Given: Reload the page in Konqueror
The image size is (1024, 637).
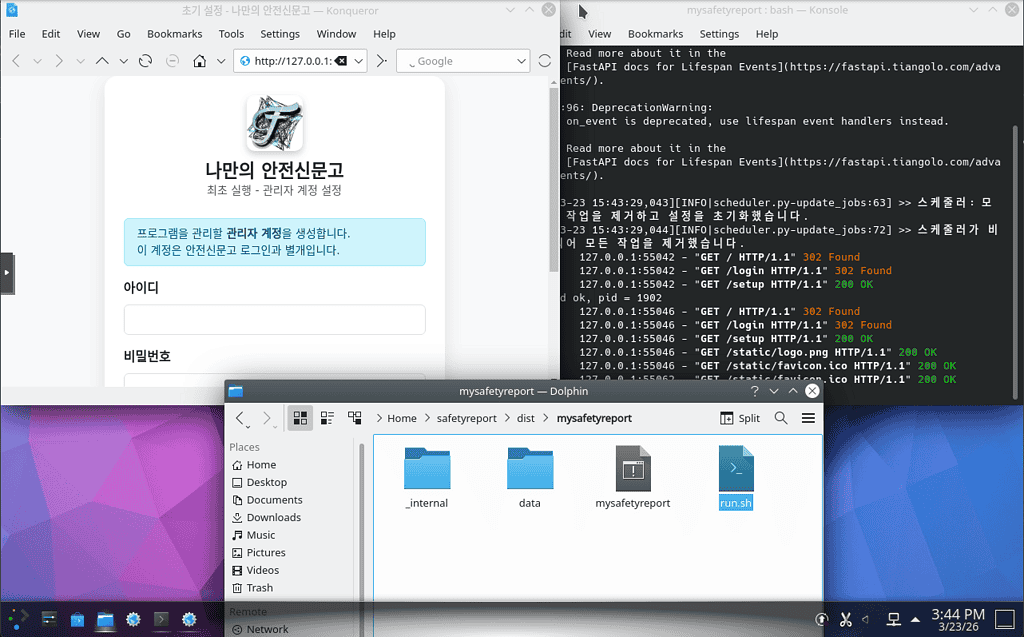Looking at the screenshot, I should [x=146, y=61].
